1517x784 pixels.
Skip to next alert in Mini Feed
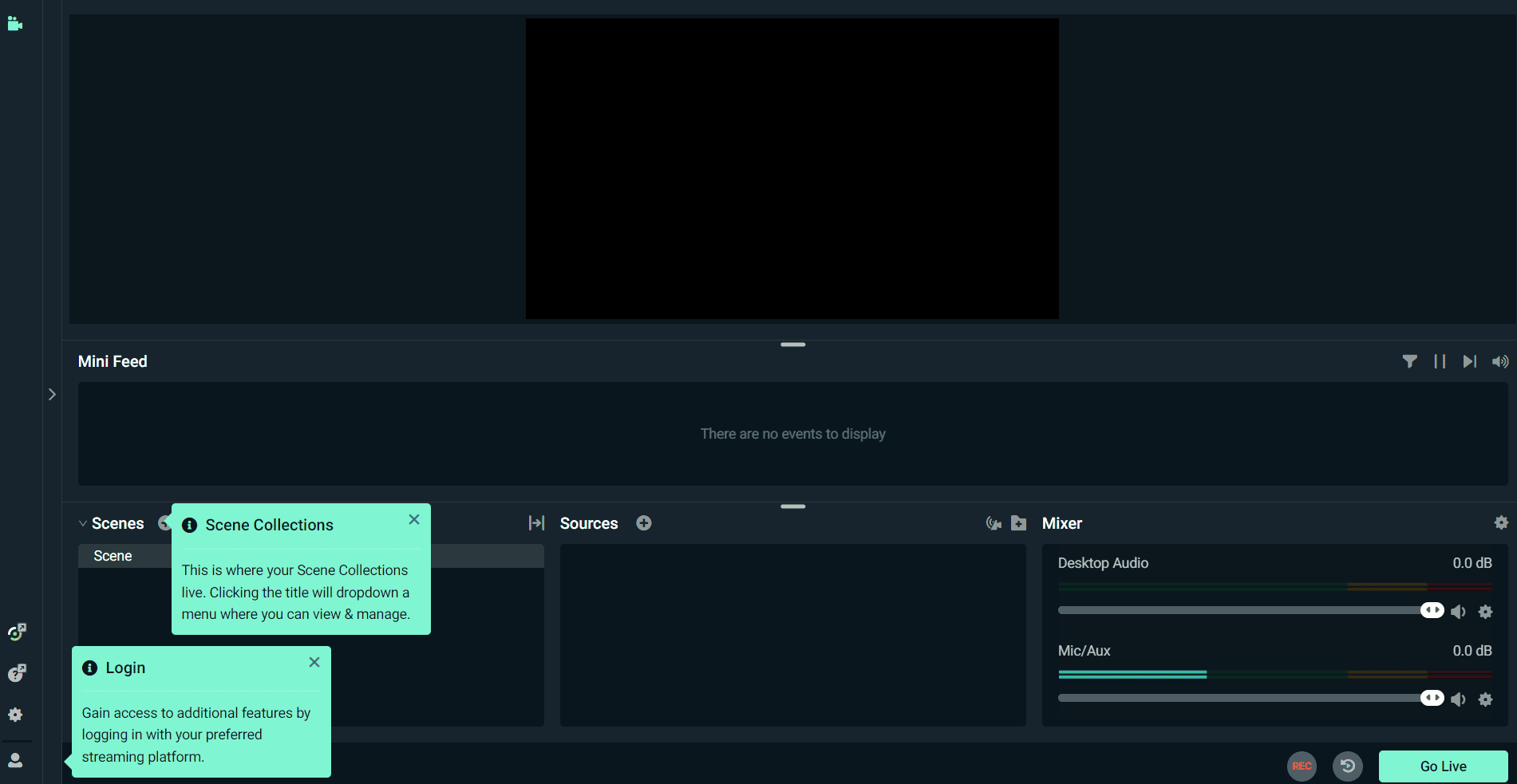(x=1469, y=362)
